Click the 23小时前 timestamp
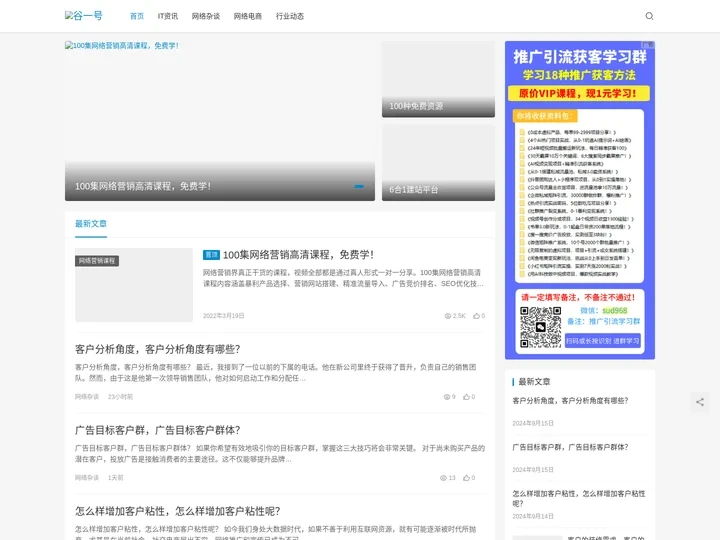This screenshot has width=720, height=540. 120,397
